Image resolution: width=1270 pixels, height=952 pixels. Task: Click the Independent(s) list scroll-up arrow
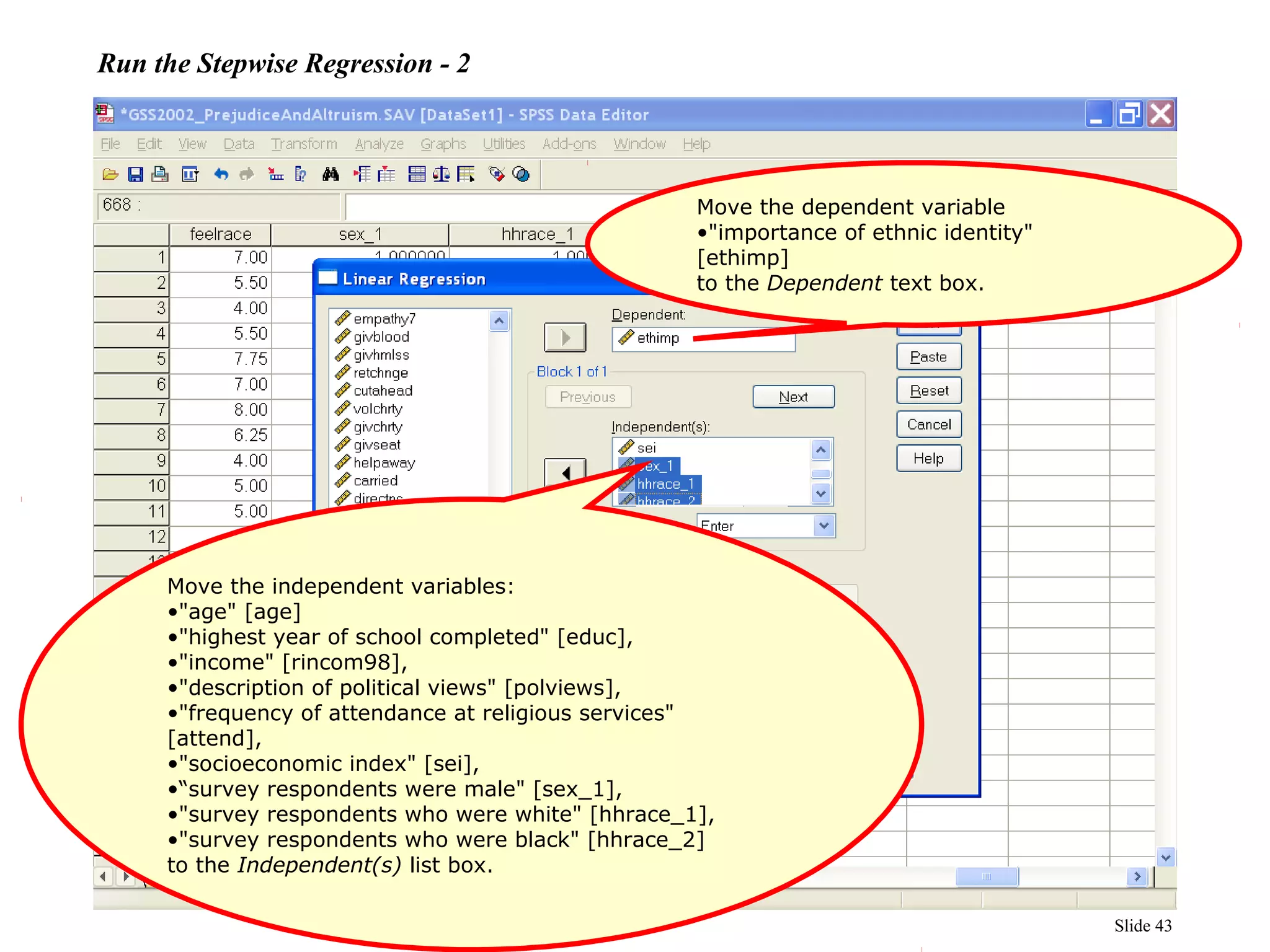click(821, 449)
